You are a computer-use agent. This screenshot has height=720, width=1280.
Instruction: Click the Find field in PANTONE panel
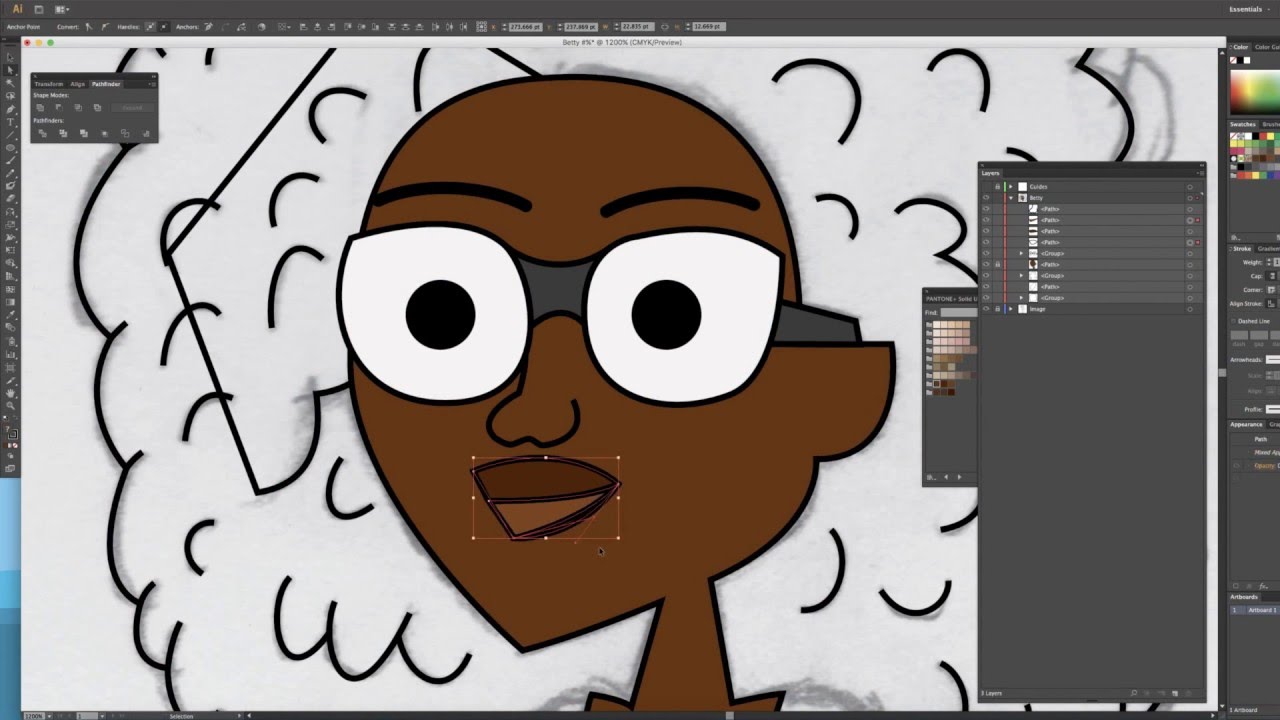[x=959, y=313]
